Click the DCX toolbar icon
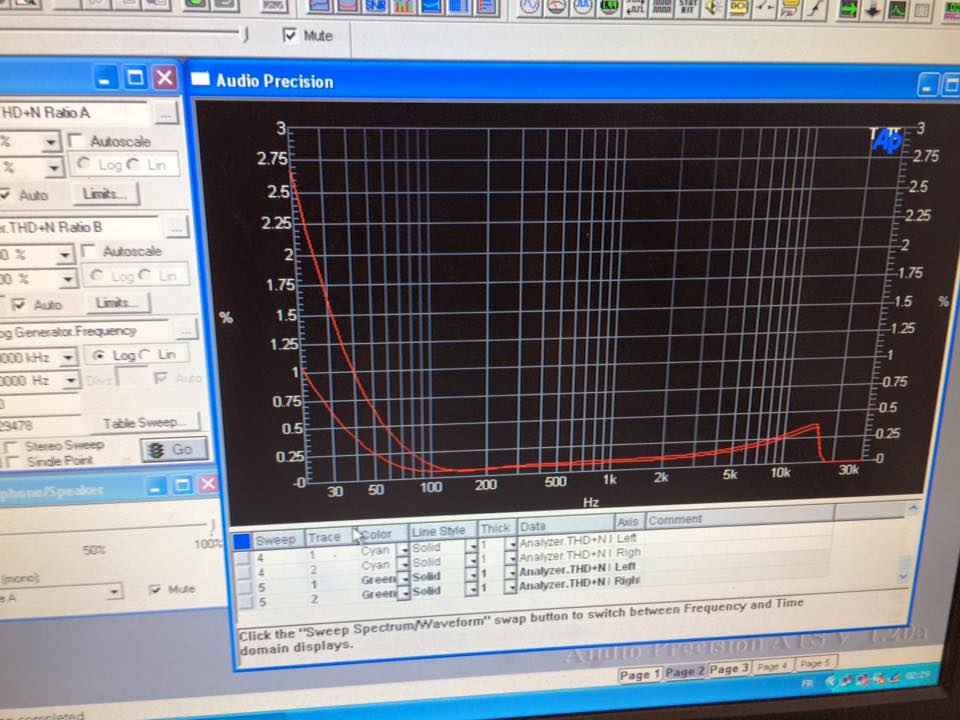Viewport: 960px width, 720px height. pos(740,7)
